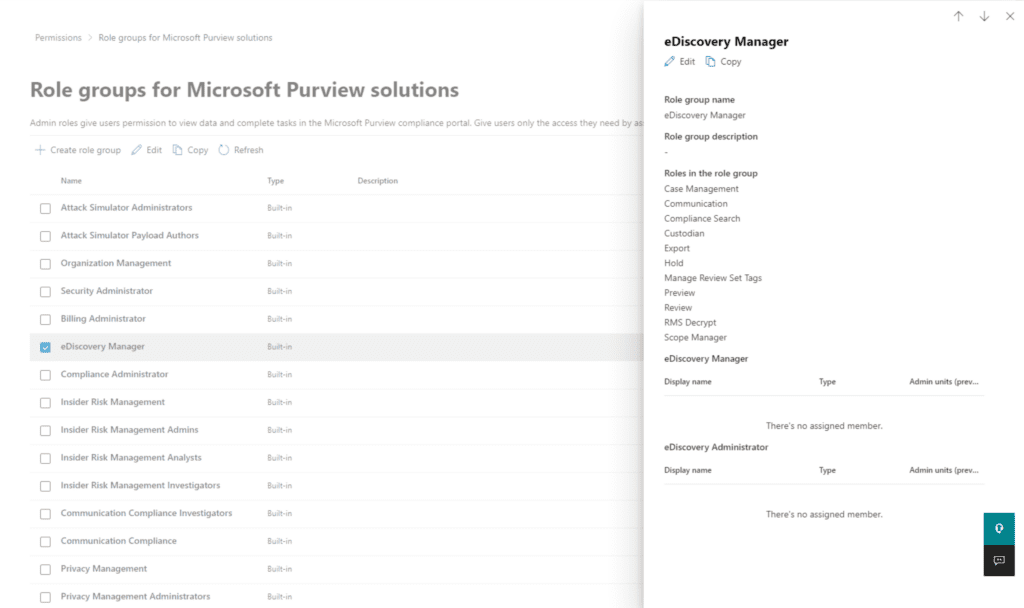Click the RMS Decrypt role in the panel
The width and height of the screenshot is (1024, 608).
690,323
